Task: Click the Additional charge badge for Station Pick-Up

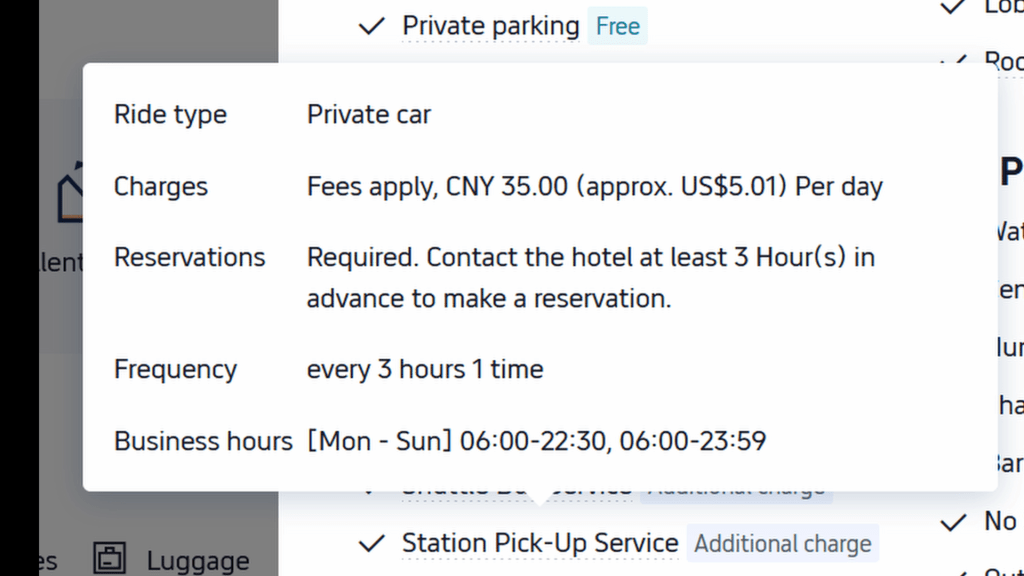Action: click(x=782, y=544)
